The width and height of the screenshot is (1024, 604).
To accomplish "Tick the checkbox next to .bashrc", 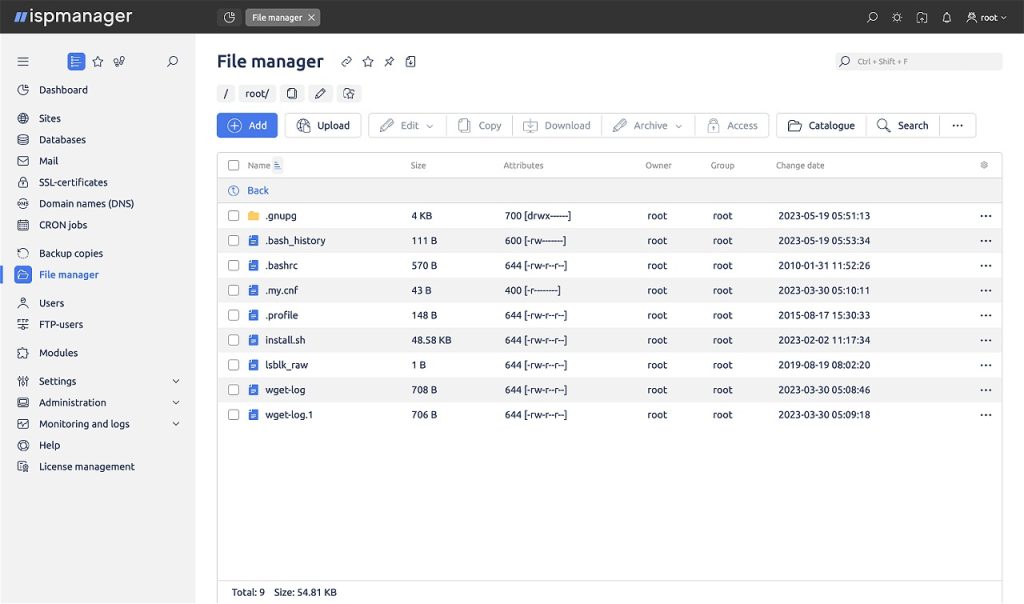I will [234, 265].
